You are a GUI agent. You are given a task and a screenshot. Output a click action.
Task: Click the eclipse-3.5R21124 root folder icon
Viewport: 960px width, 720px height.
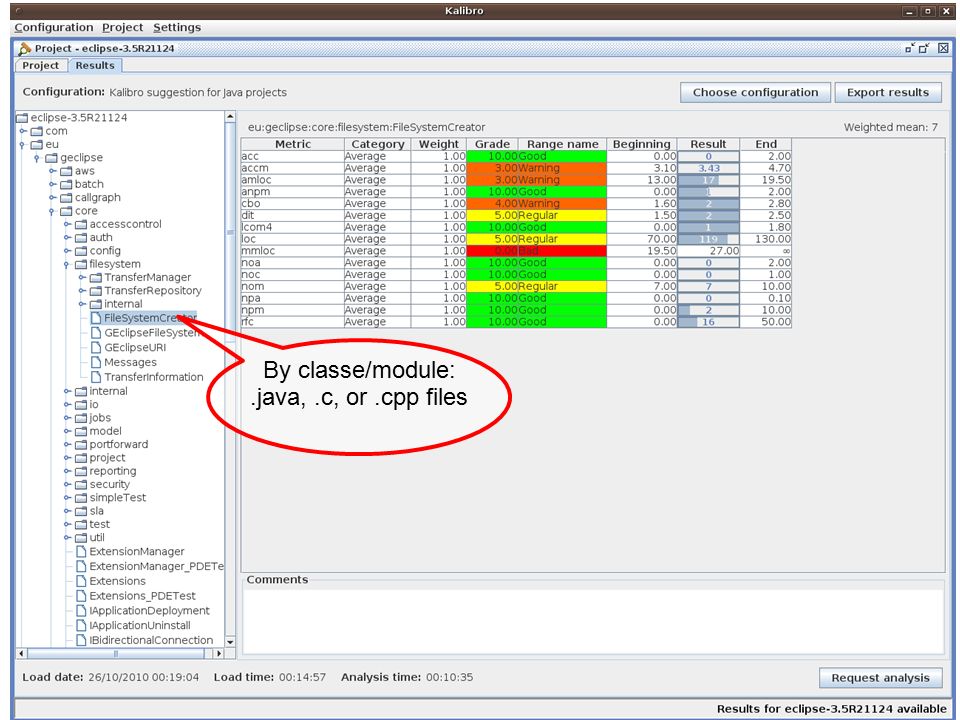(x=23, y=118)
